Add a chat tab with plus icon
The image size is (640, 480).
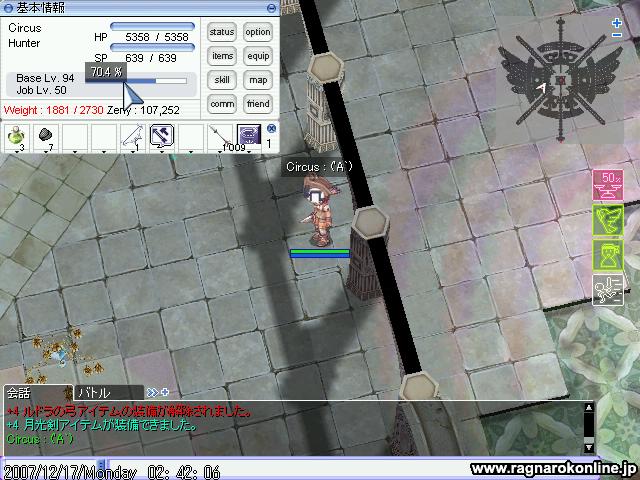tap(165, 392)
